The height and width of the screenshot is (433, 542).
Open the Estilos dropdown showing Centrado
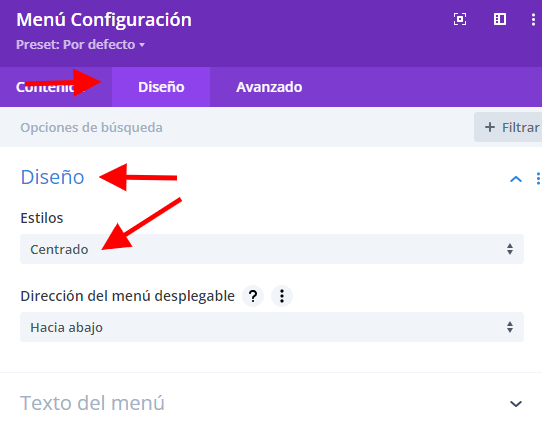tap(272, 249)
